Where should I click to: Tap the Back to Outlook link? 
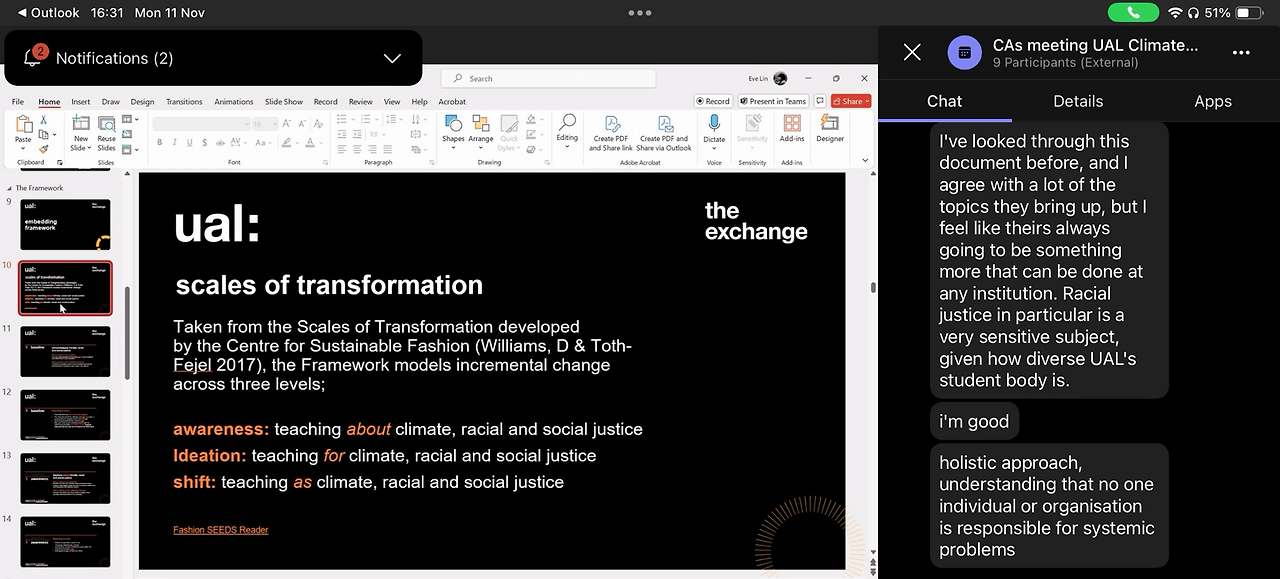tap(48, 13)
